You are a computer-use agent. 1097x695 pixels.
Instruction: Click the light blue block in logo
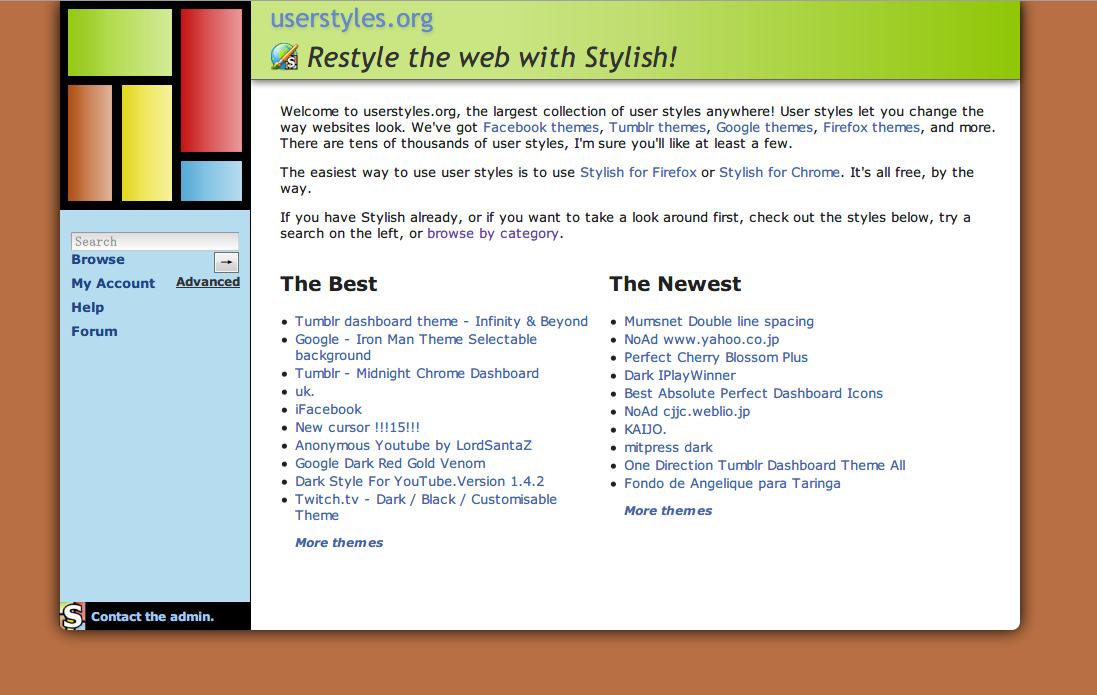click(211, 181)
